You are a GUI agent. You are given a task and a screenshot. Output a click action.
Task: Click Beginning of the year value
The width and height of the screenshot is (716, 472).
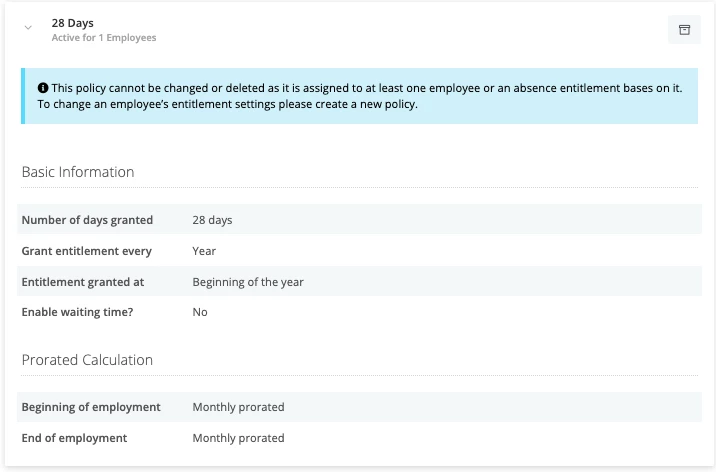[x=248, y=282]
